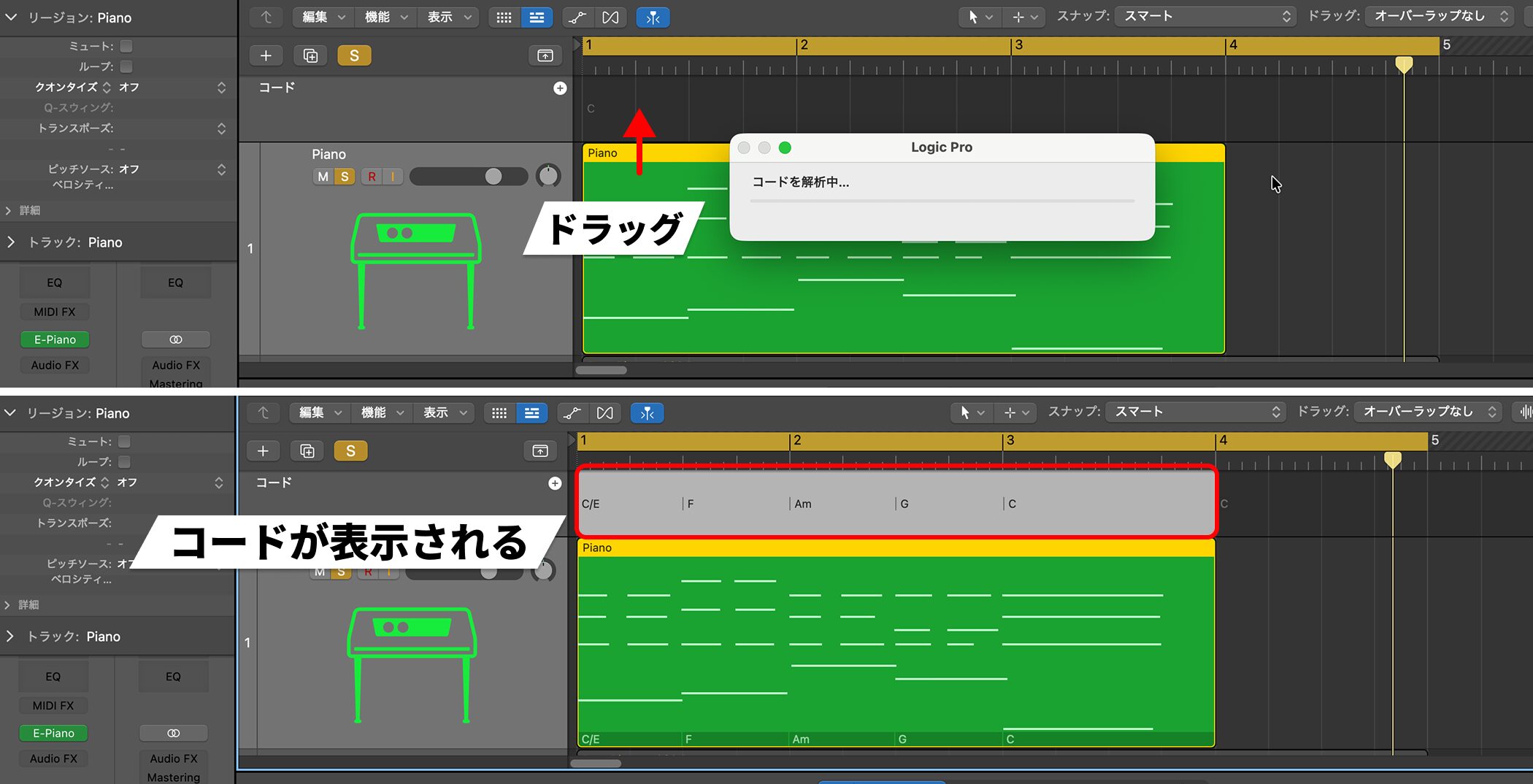Click the automation curve icon in top toolbar

pyautogui.click(x=577, y=17)
